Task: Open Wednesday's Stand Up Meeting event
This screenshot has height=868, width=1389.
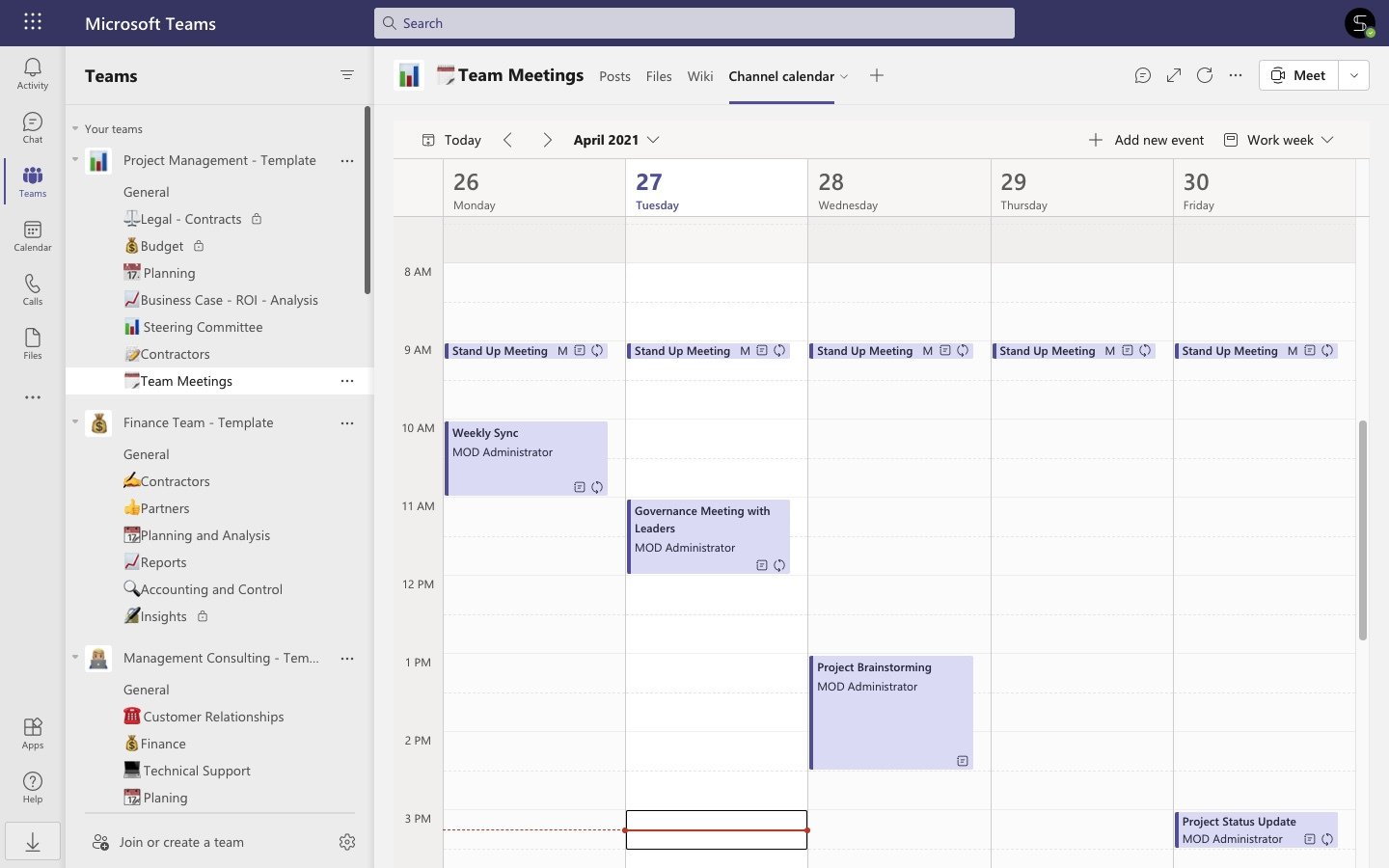Action: point(891,351)
